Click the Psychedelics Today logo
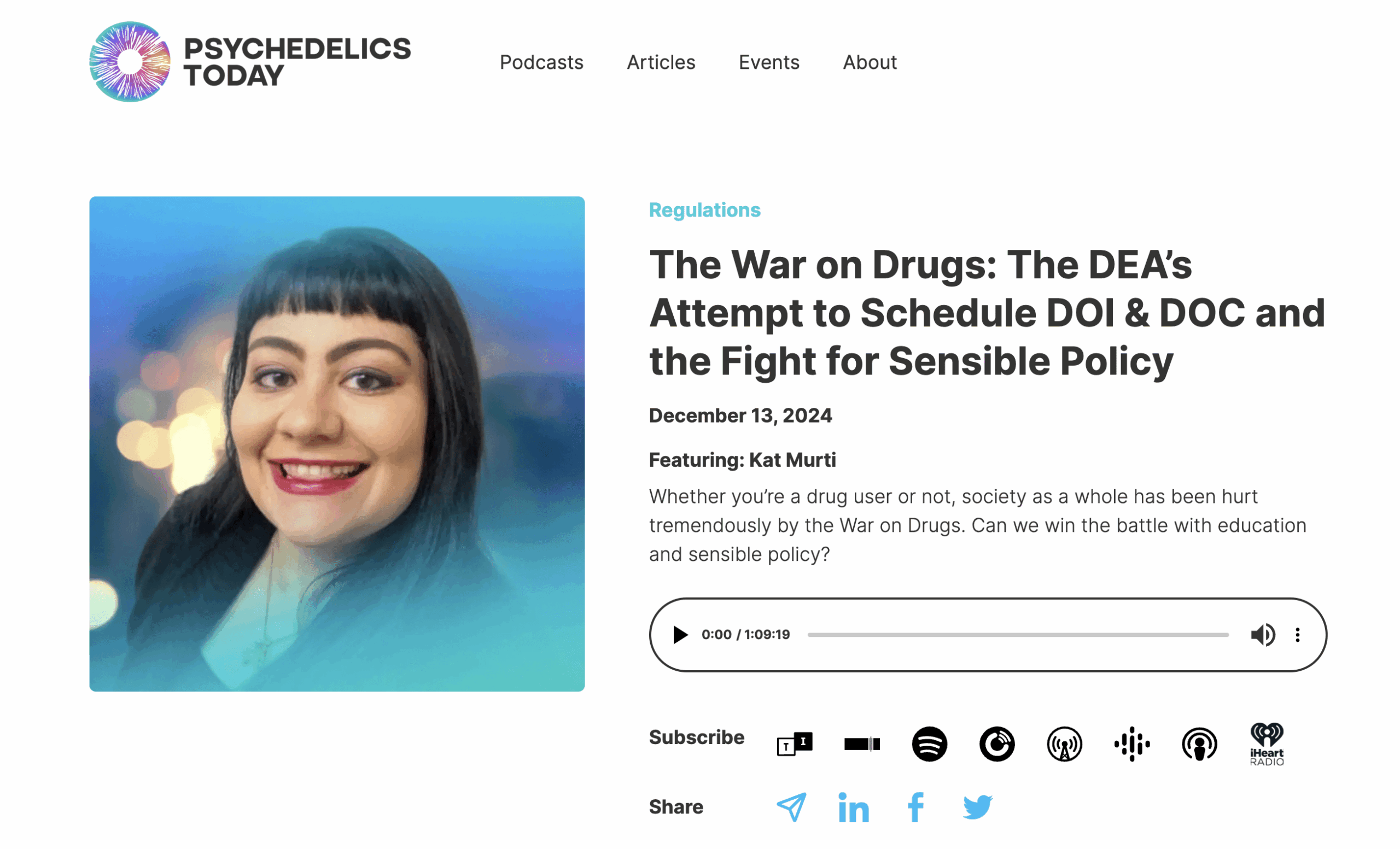This screenshot has height=849, width=1400. (x=250, y=62)
